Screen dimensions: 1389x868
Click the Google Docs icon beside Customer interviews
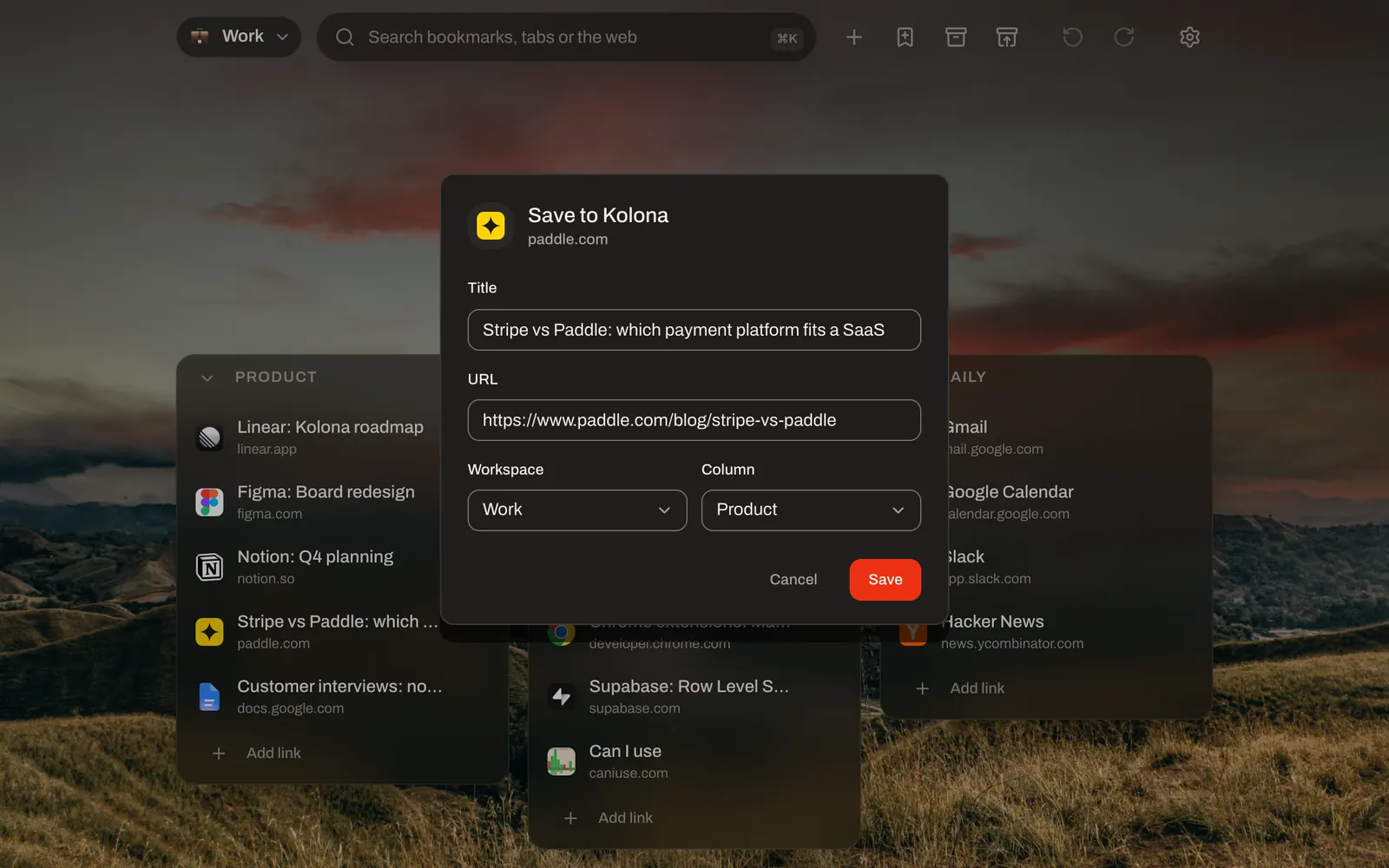tap(209, 697)
